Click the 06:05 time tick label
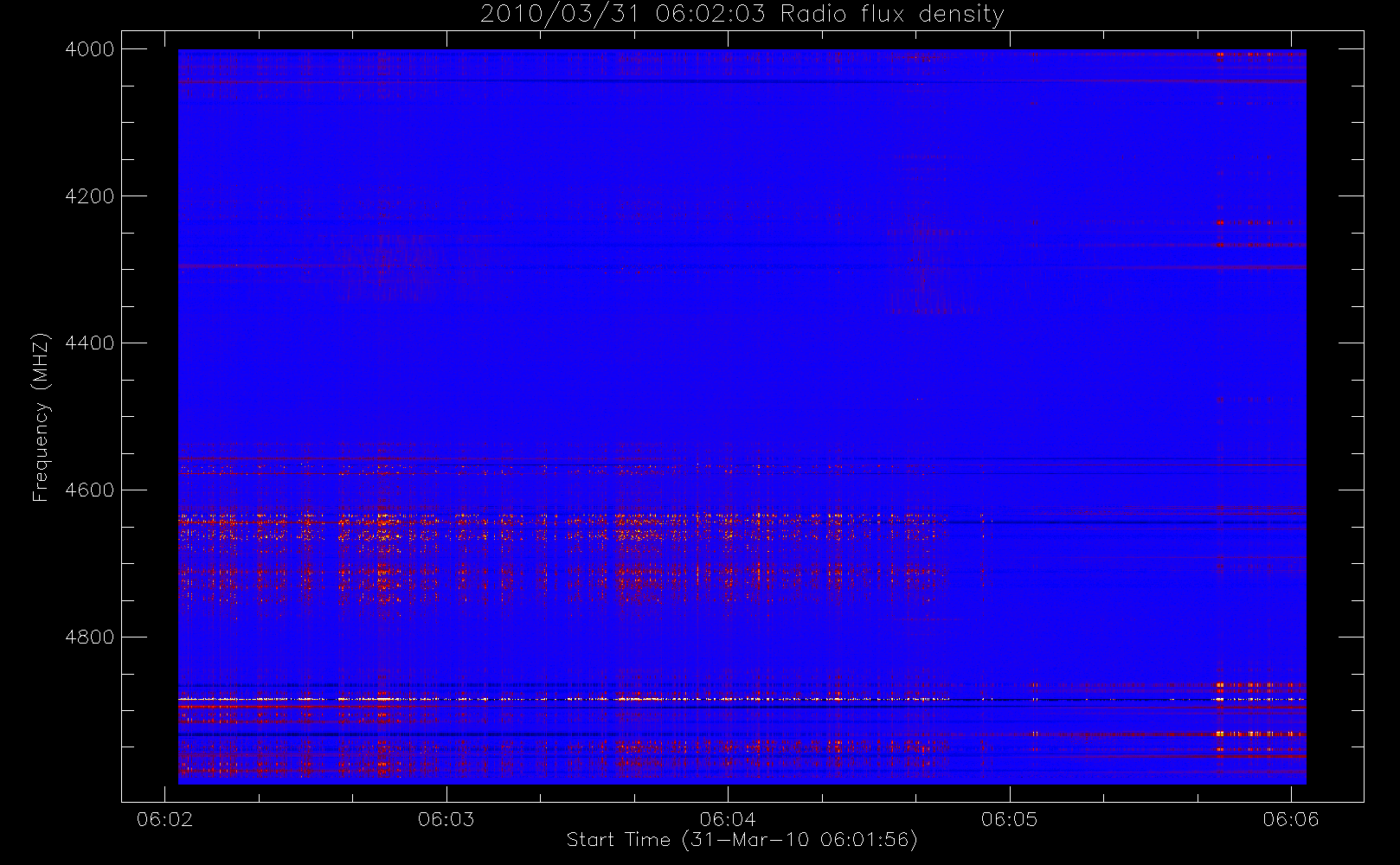This screenshot has height=865, width=1400. [1010, 819]
